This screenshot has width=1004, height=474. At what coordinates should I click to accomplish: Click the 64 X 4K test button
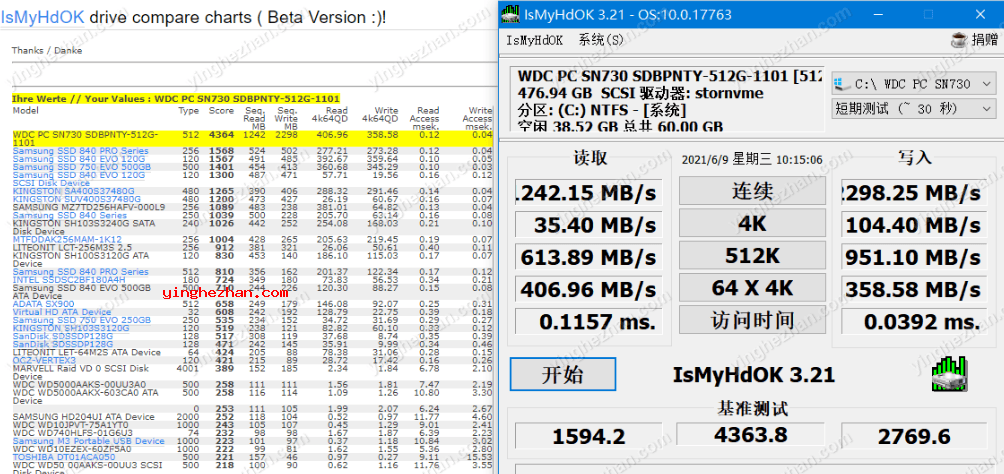pos(752,289)
